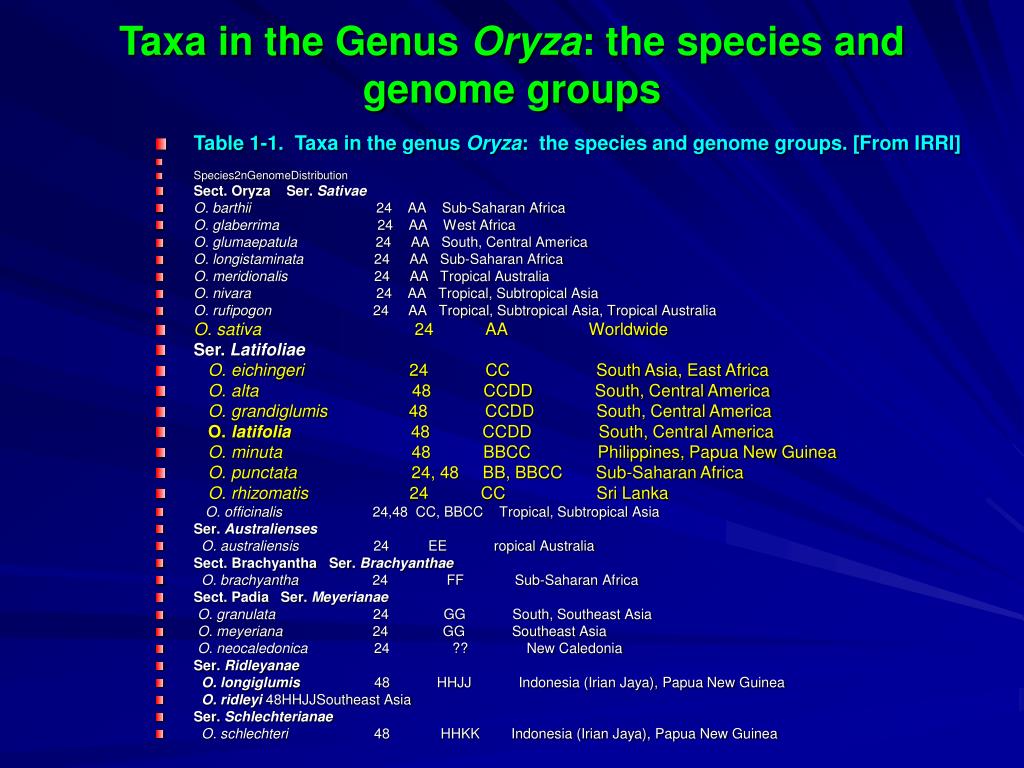Select 'Sect. Brachyantha Ser. Brachyanthae' heading
The image size is (1024, 768).
pos(323,564)
